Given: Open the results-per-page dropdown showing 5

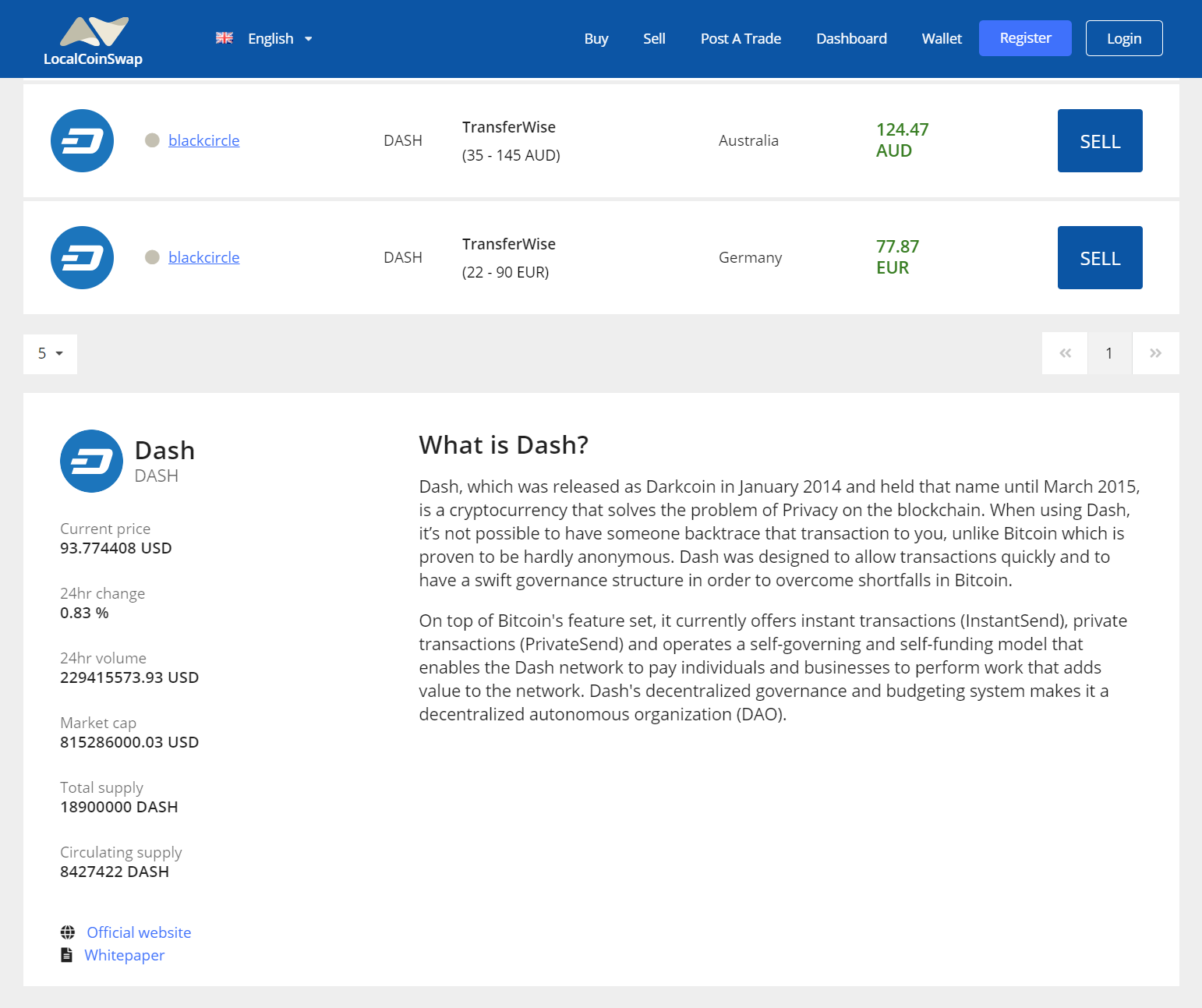Looking at the screenshot, I should [x=50, y=353].
